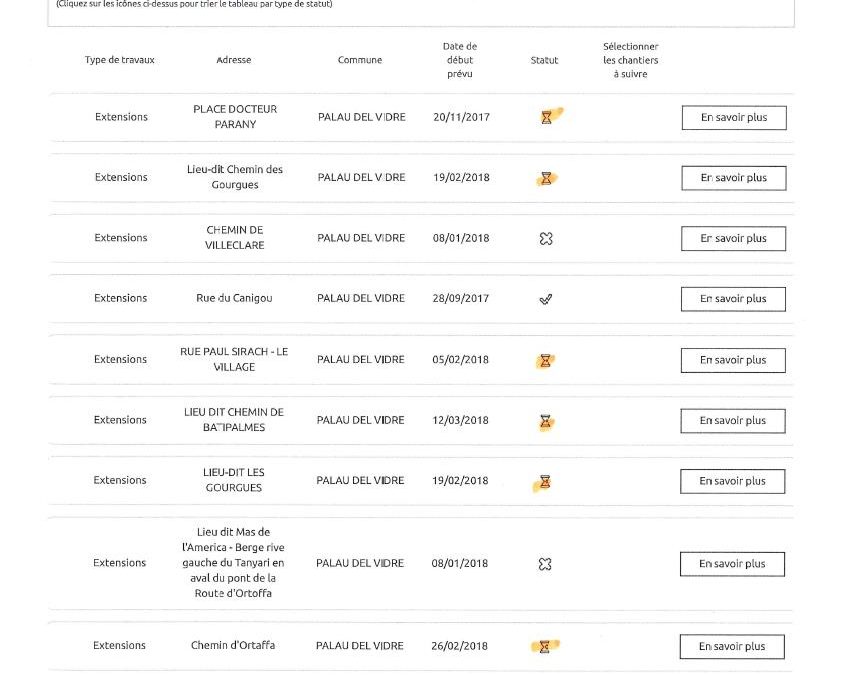
Task: Click the start date '26/02/2018'
Action: tap(460, 646)
